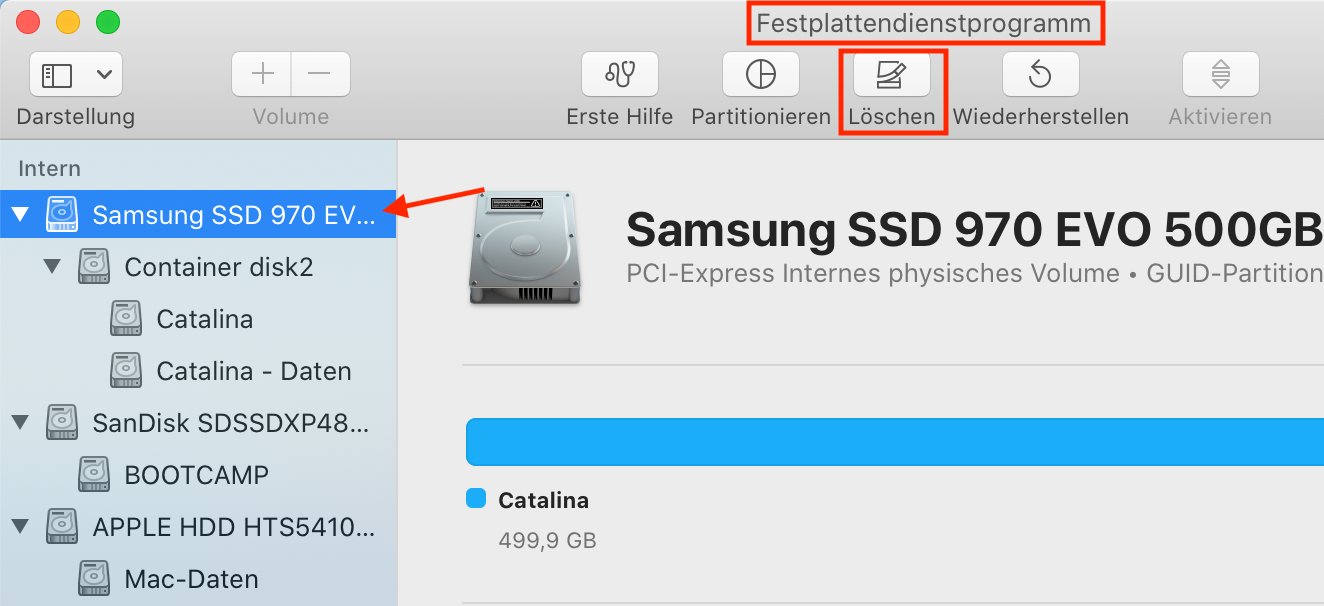Image resolution: width=1324 pixels, height=606 pixels.
Task: Open the Darstellung view dropdown
Action: tap(76, 75)
